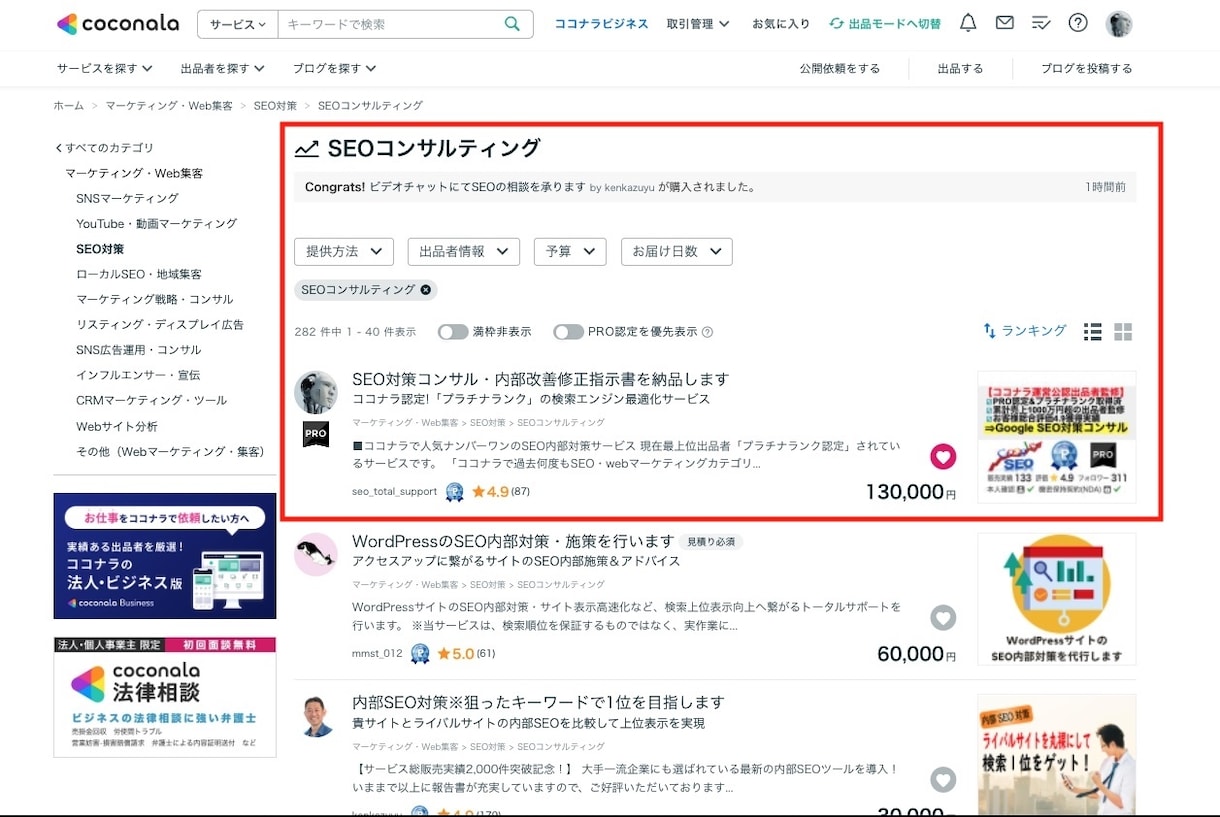This screenshot has height=817, width=1220.
Task: Select YouTube・動画マーケティング category
Action: pos(157,223)
